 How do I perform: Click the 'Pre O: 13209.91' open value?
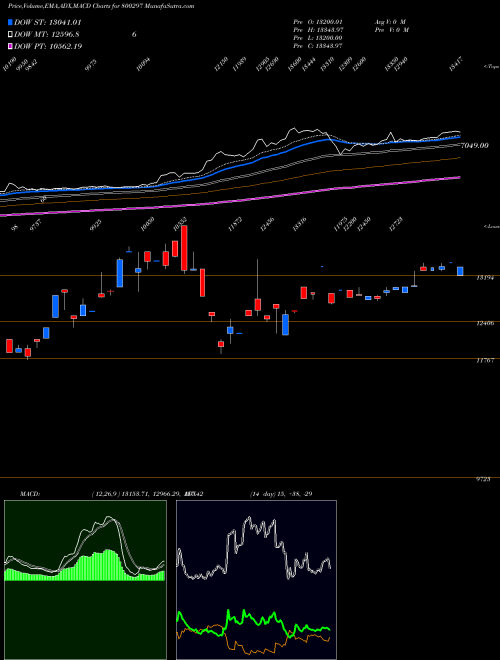pyautogui.click(x=317, y=21)
